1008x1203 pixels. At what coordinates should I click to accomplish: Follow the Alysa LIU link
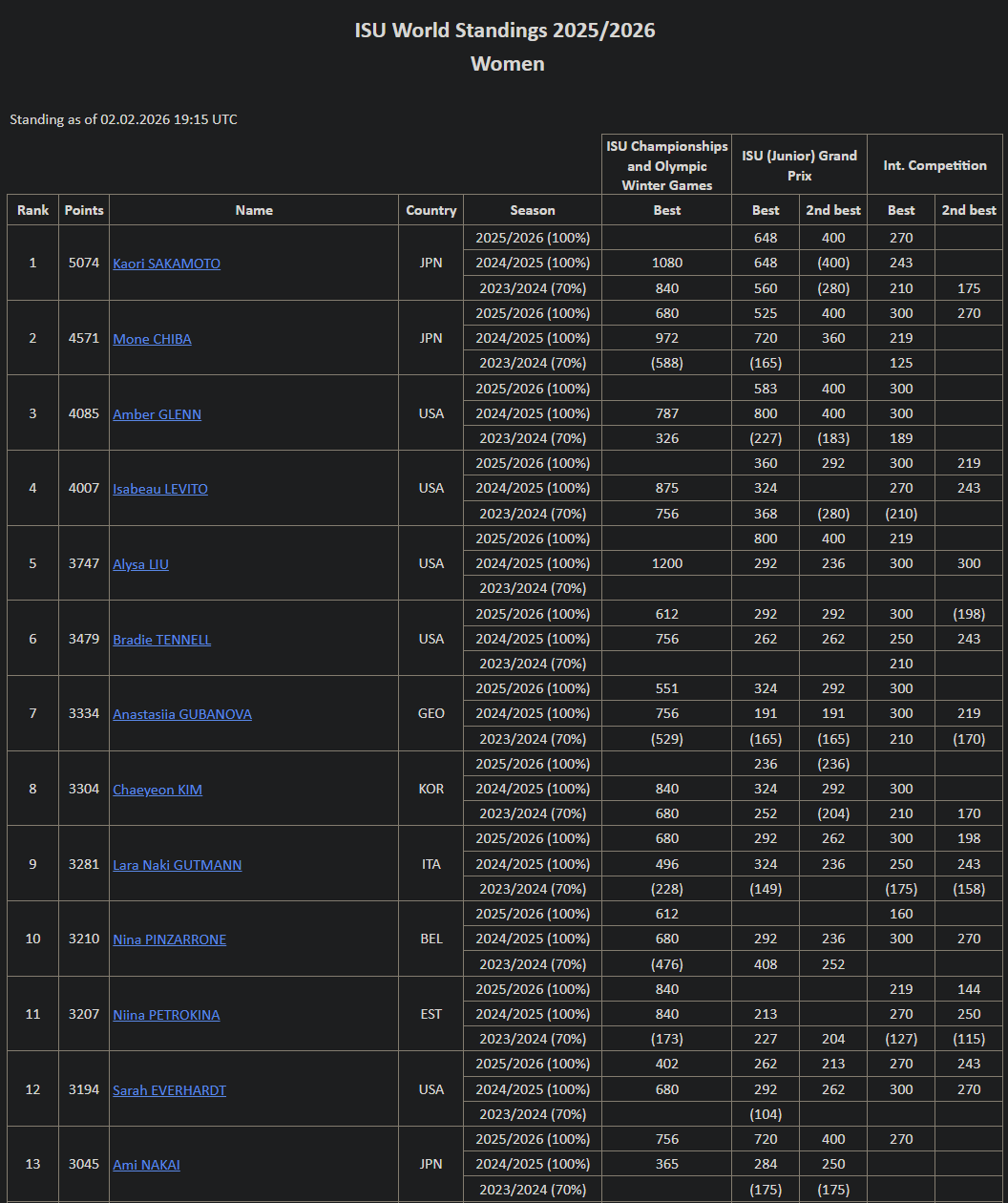point(140,564)
